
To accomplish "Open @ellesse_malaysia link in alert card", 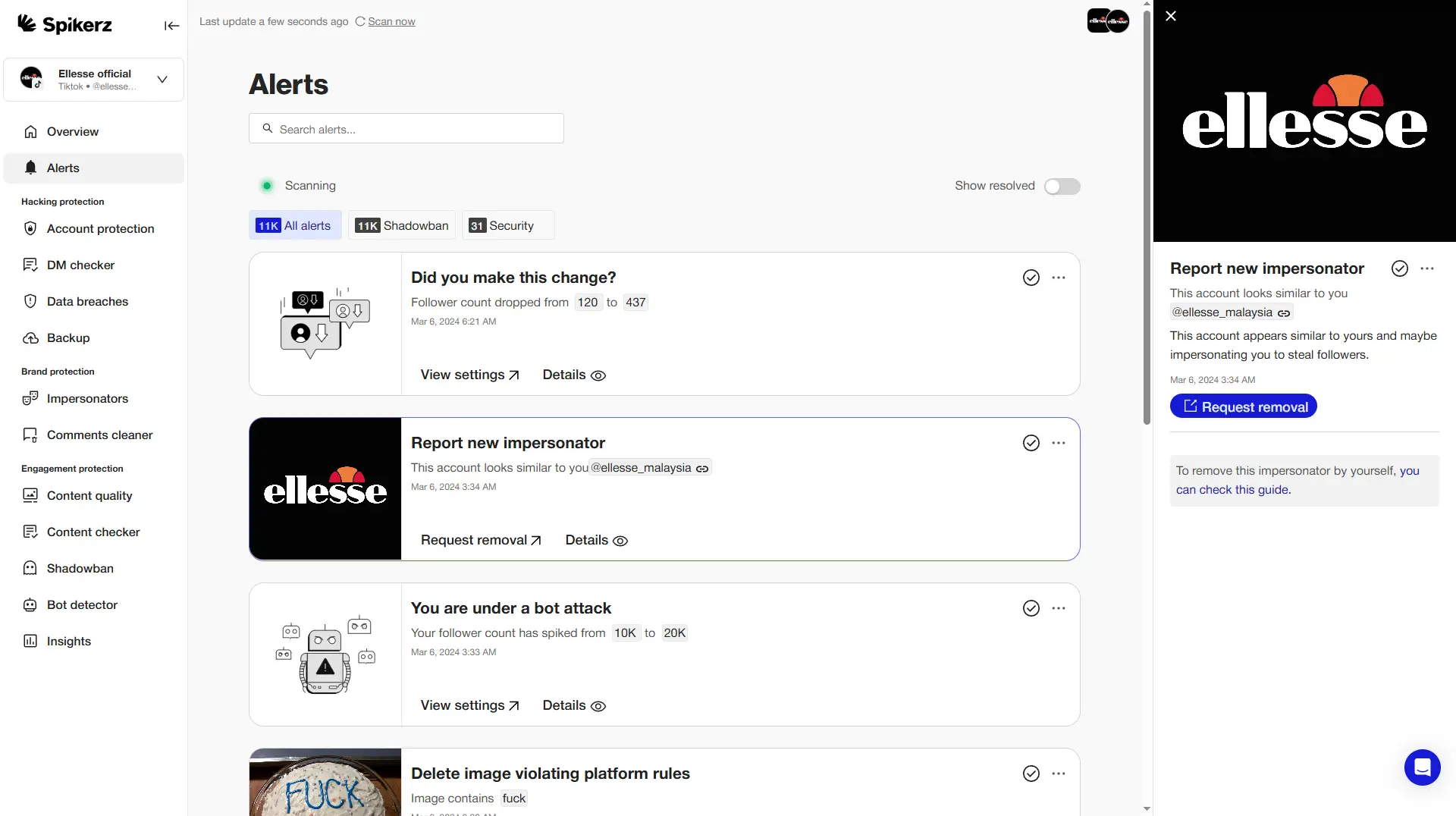I will [650, 468].
